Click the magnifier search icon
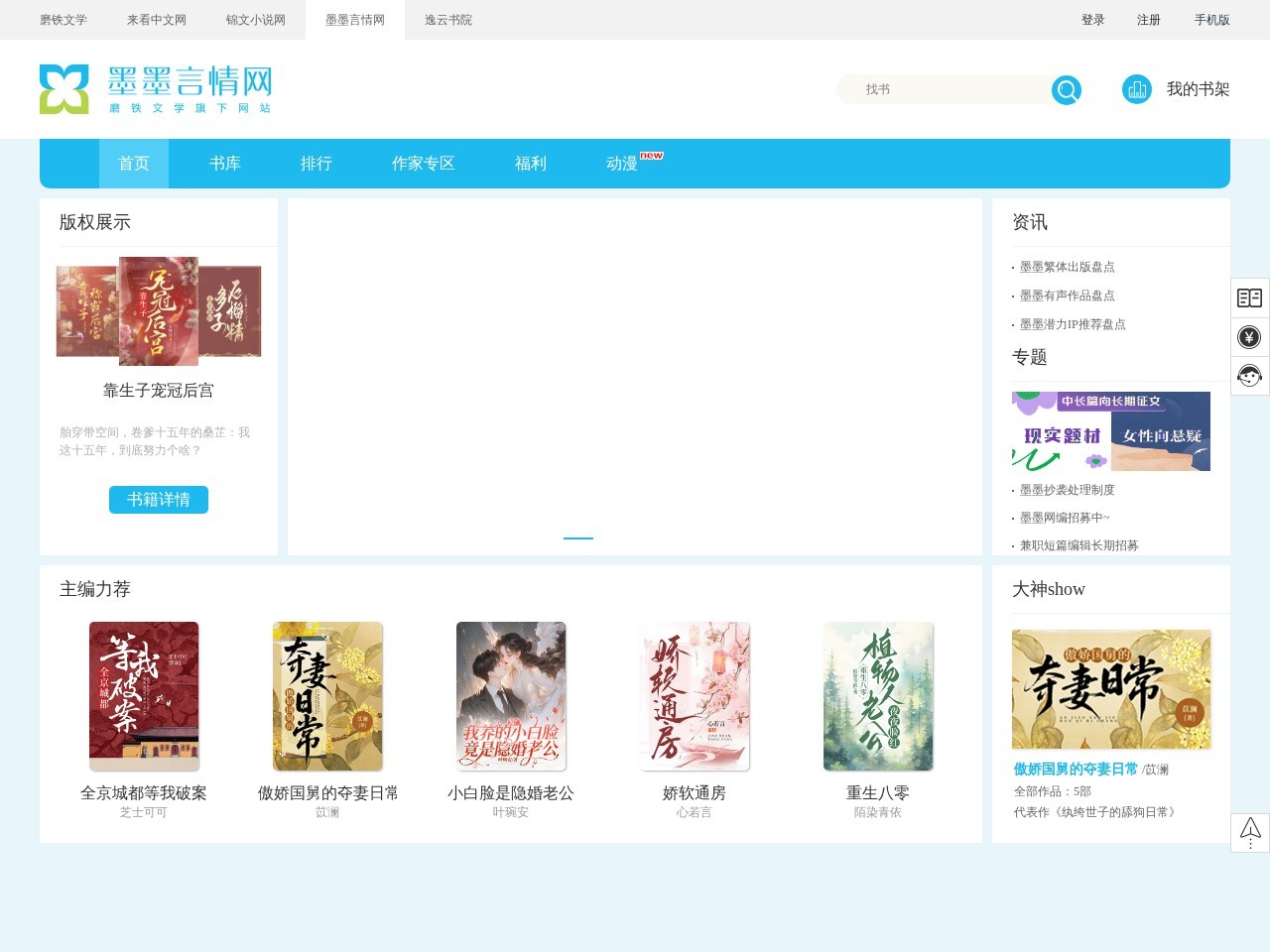 (1067, 90)
